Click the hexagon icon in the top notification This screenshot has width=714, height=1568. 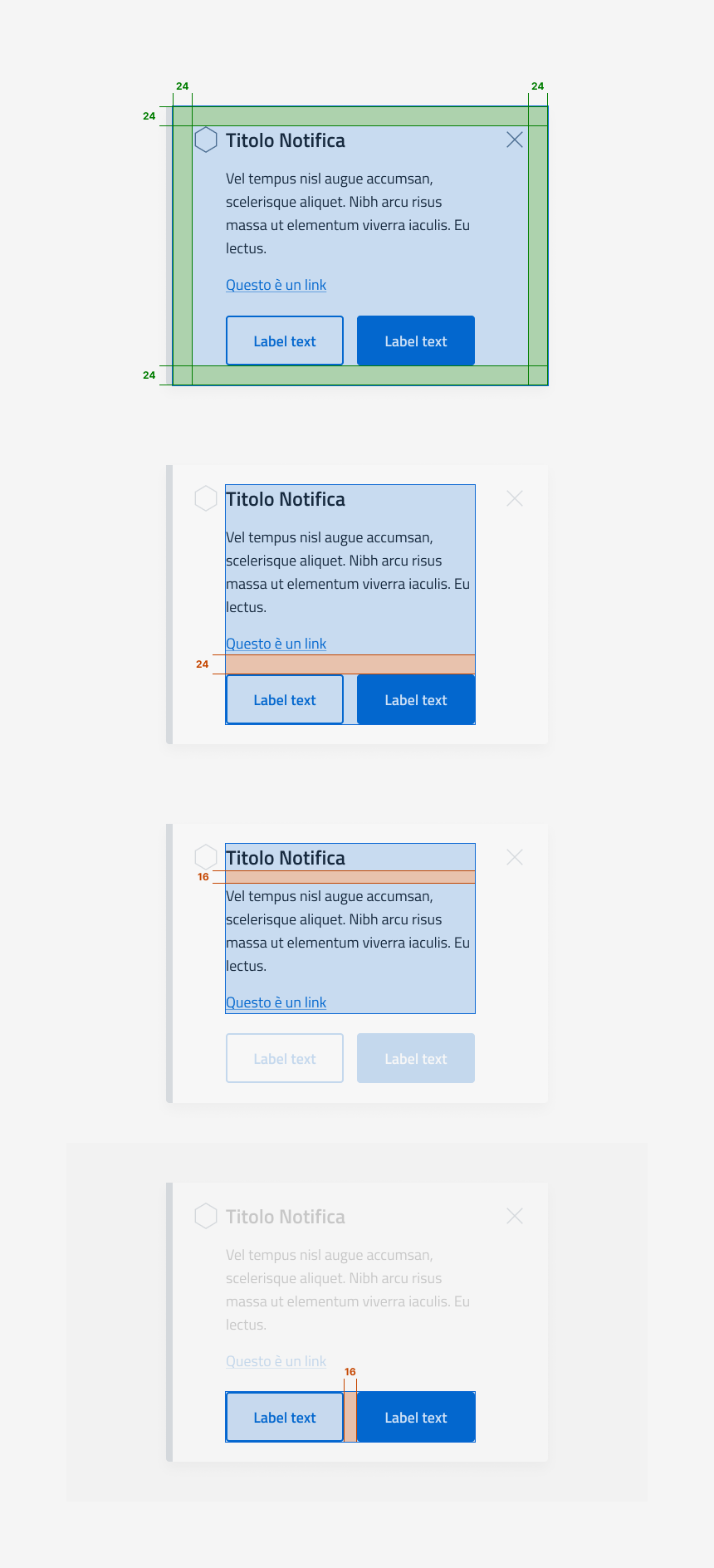[x=204, y=140]
